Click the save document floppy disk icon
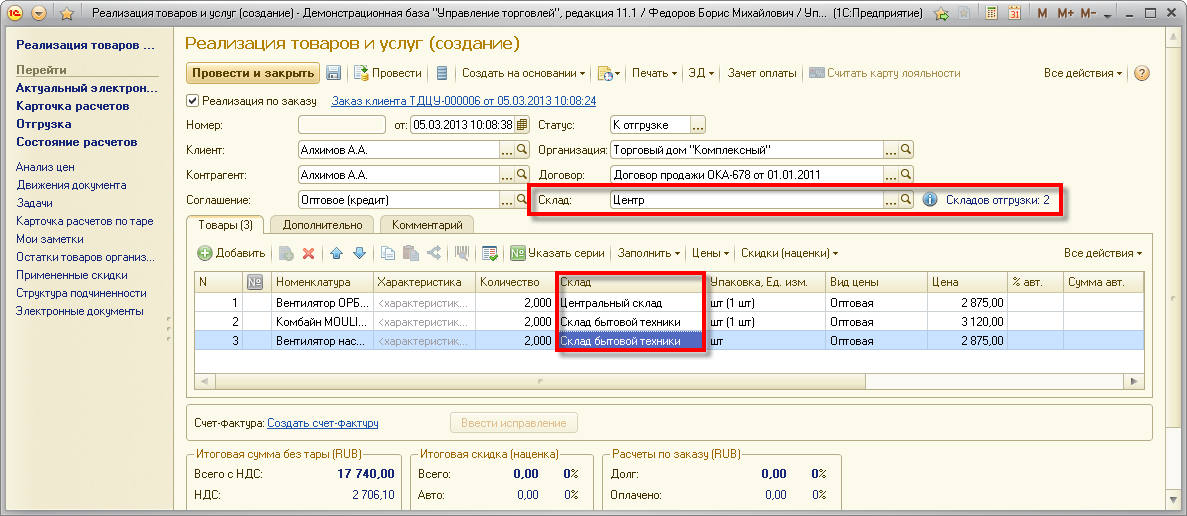The height and width of the screenshot is (516, 1187). pyautogui.click(x=334, y=73)
